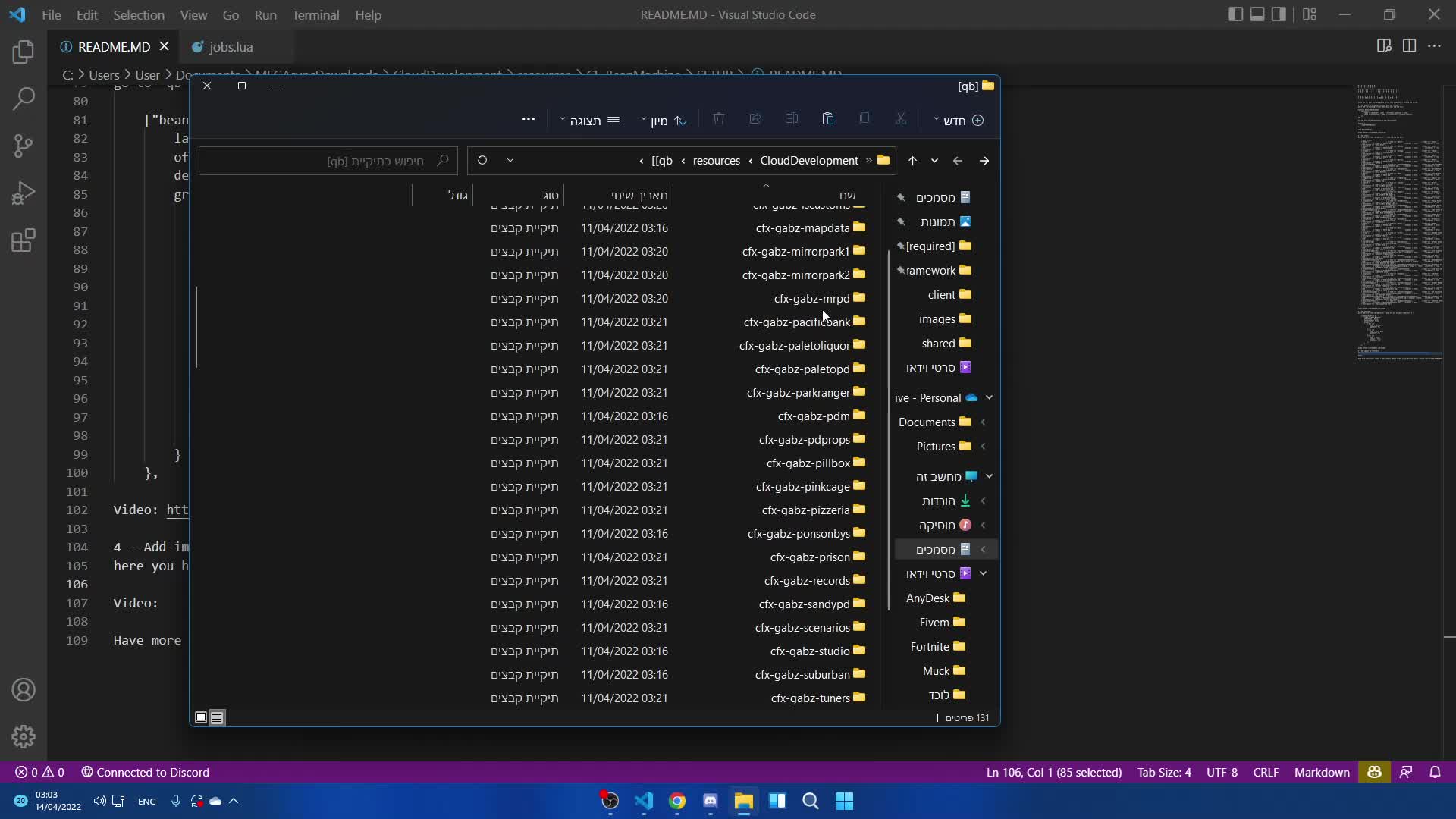Switch explorer to thumbnail view toggle
This screenshot has height=819, width=1456.
pos(201,717)
